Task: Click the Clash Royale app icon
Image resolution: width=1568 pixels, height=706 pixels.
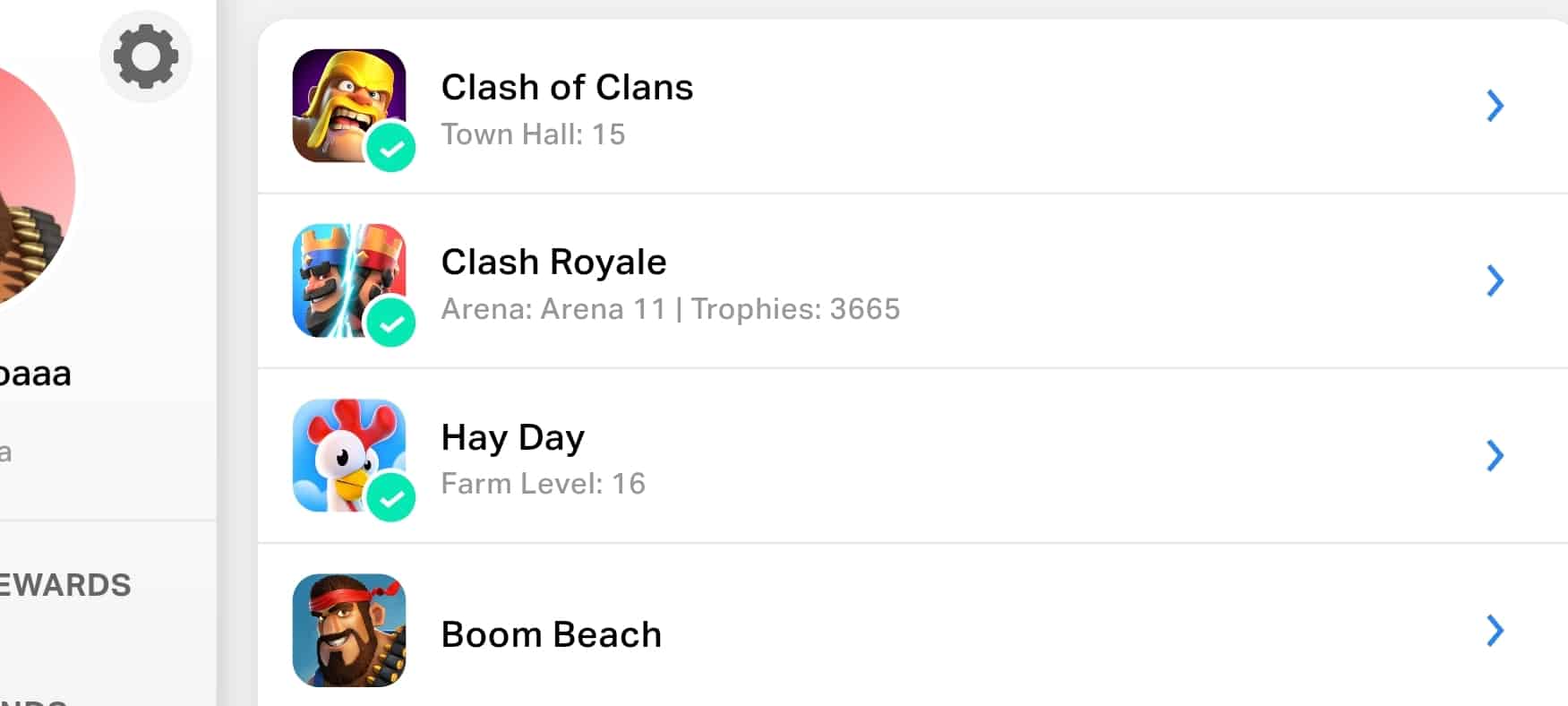Action: coord(345,275)
